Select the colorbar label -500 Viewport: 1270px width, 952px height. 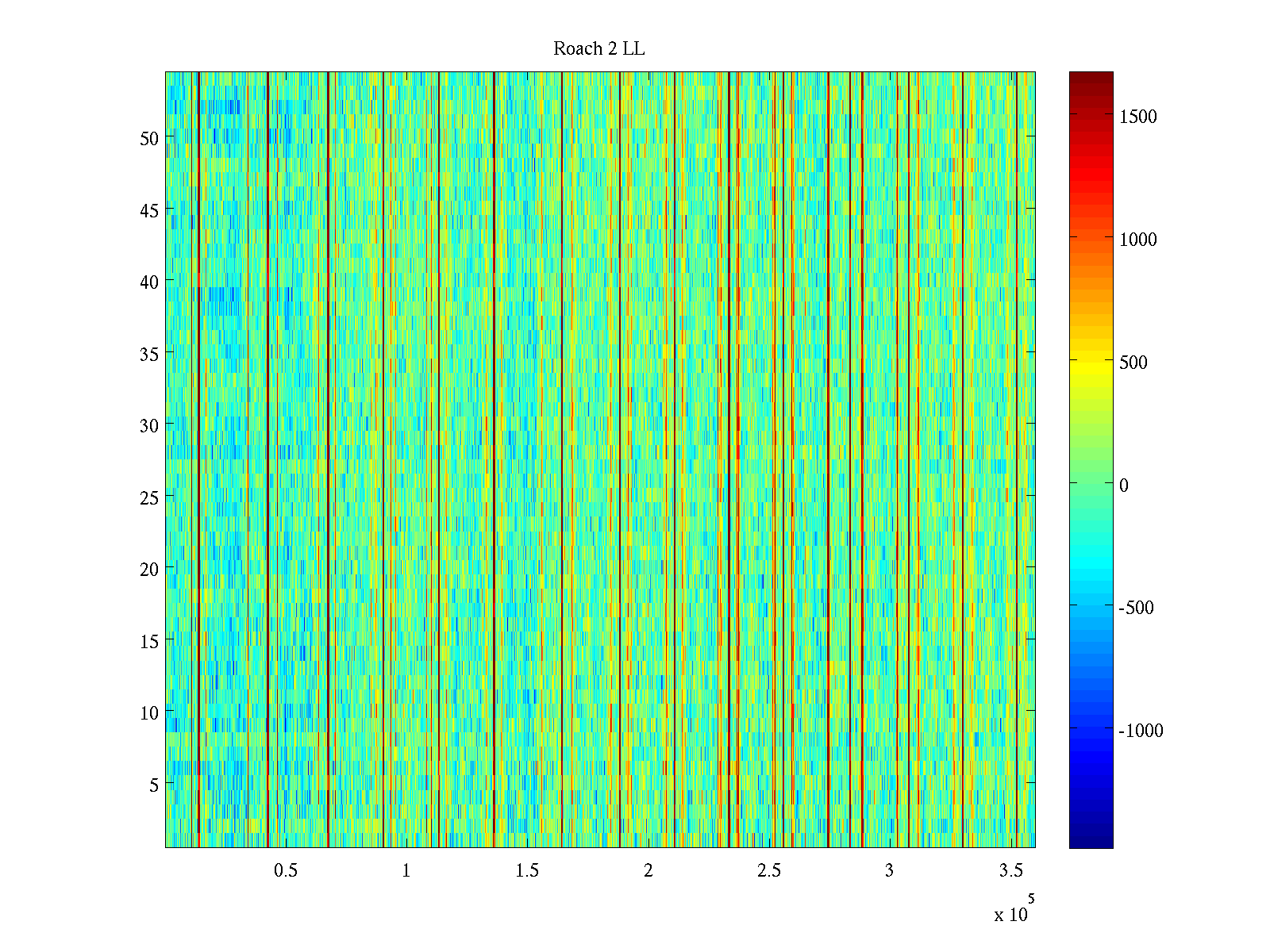(x=1135, y=608)
